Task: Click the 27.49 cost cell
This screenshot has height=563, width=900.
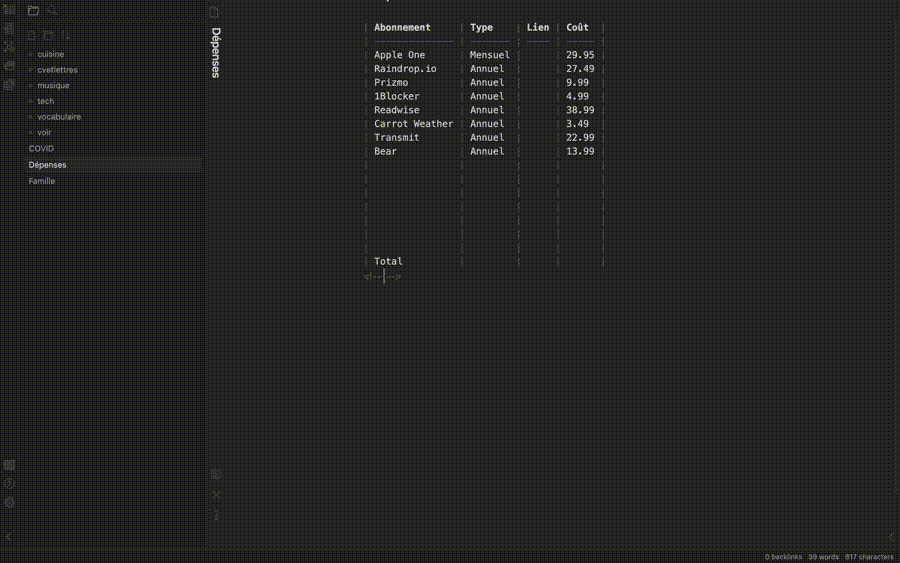Action: click(x=580, y=69)
